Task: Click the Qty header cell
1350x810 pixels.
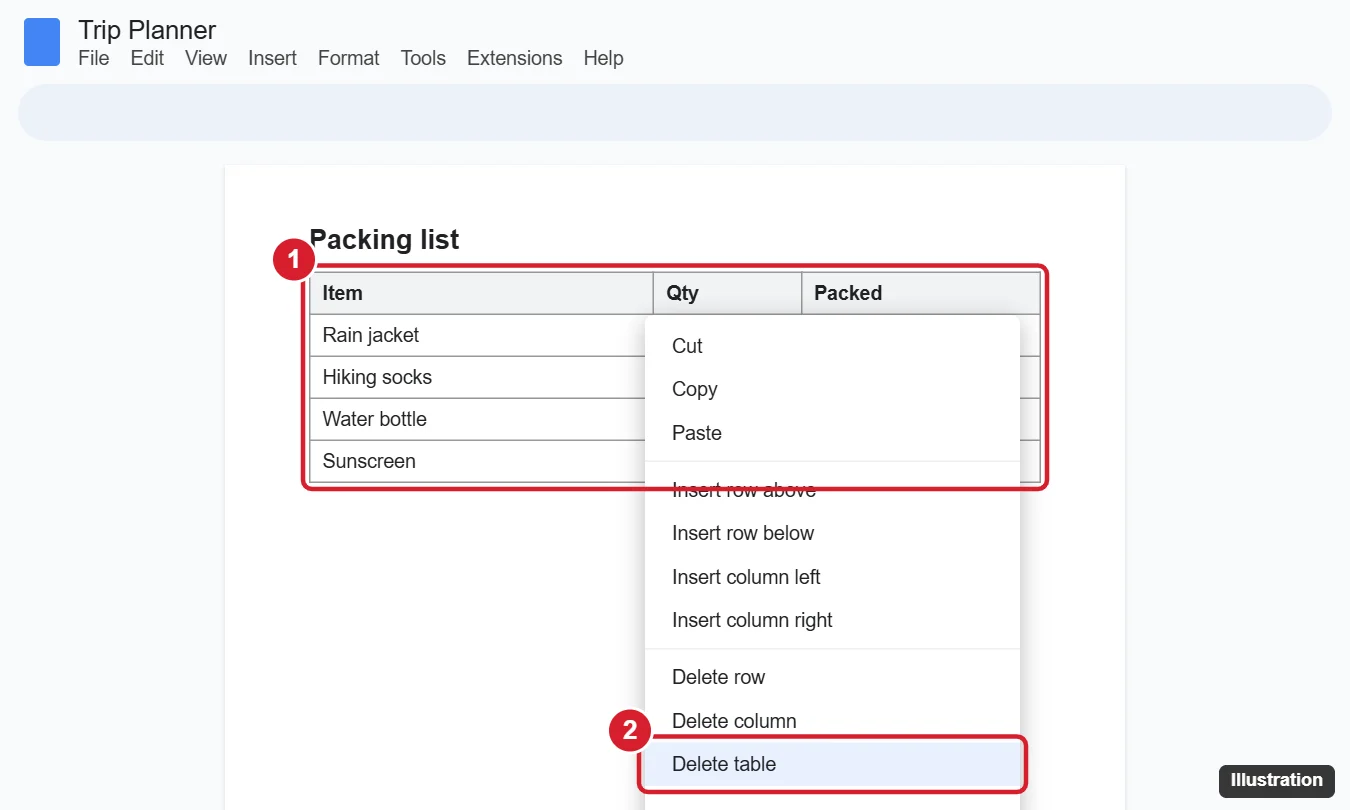Action: (x=727, y=293)
